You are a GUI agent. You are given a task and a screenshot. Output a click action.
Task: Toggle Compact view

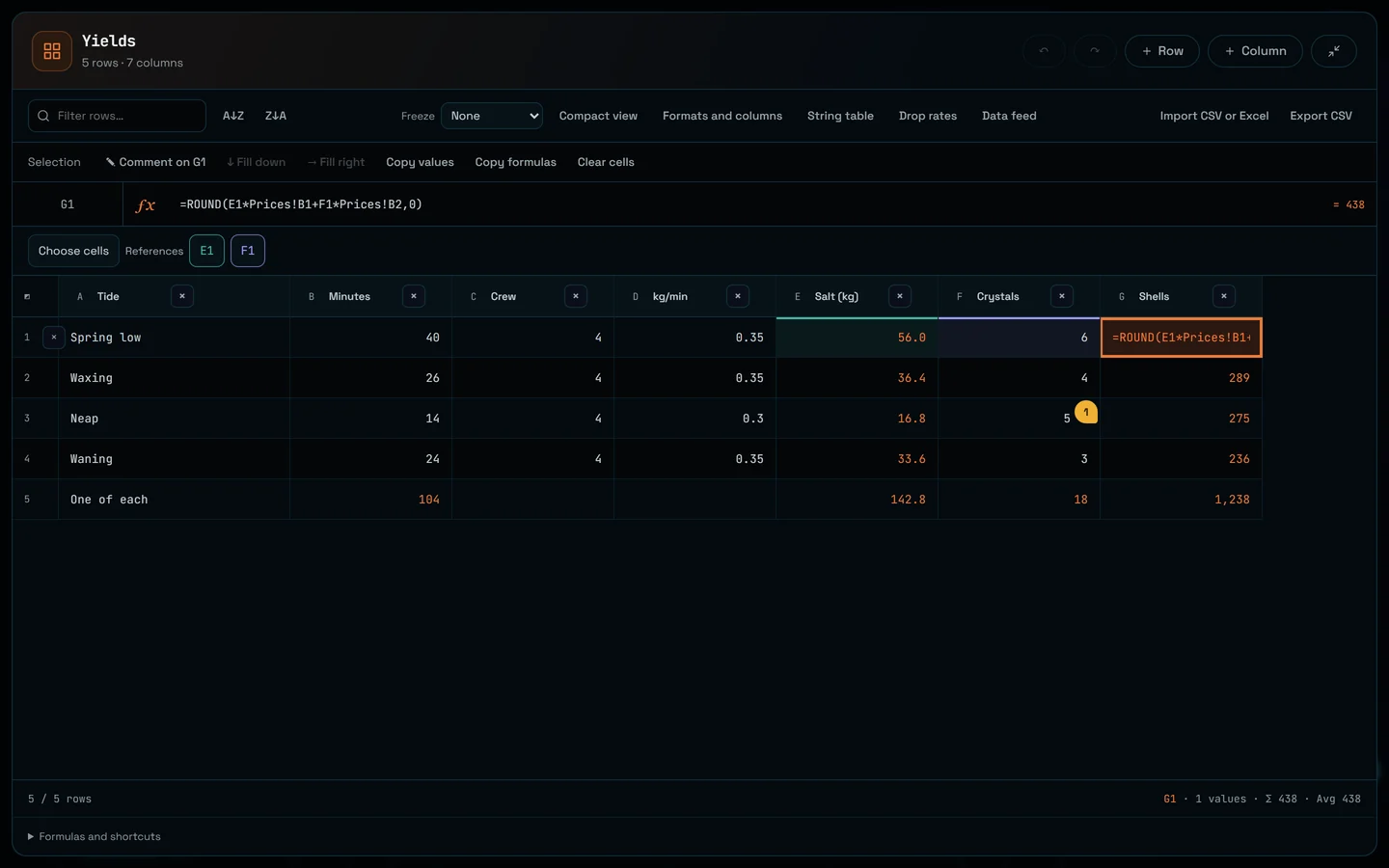click(x=598, y=116)
